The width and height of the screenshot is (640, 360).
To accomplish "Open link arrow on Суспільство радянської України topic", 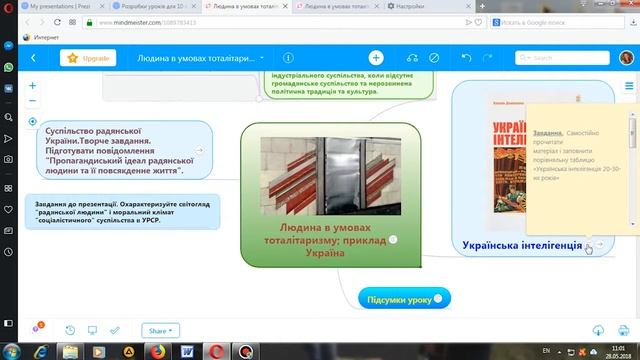I will pos(199,151).
